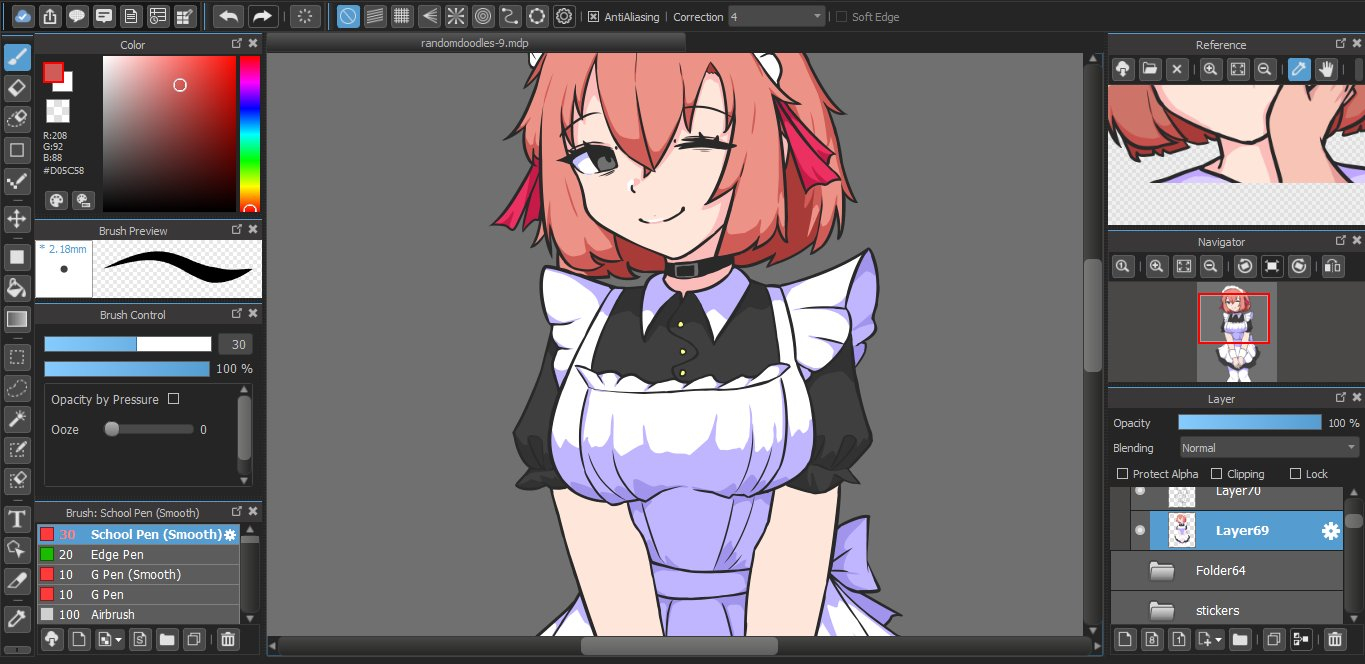The width and height of the screenshot is (1365, 664).
Task: Enable Protect Alpha checkbox
Action: pyautogui.click(x=1123, y=474)
